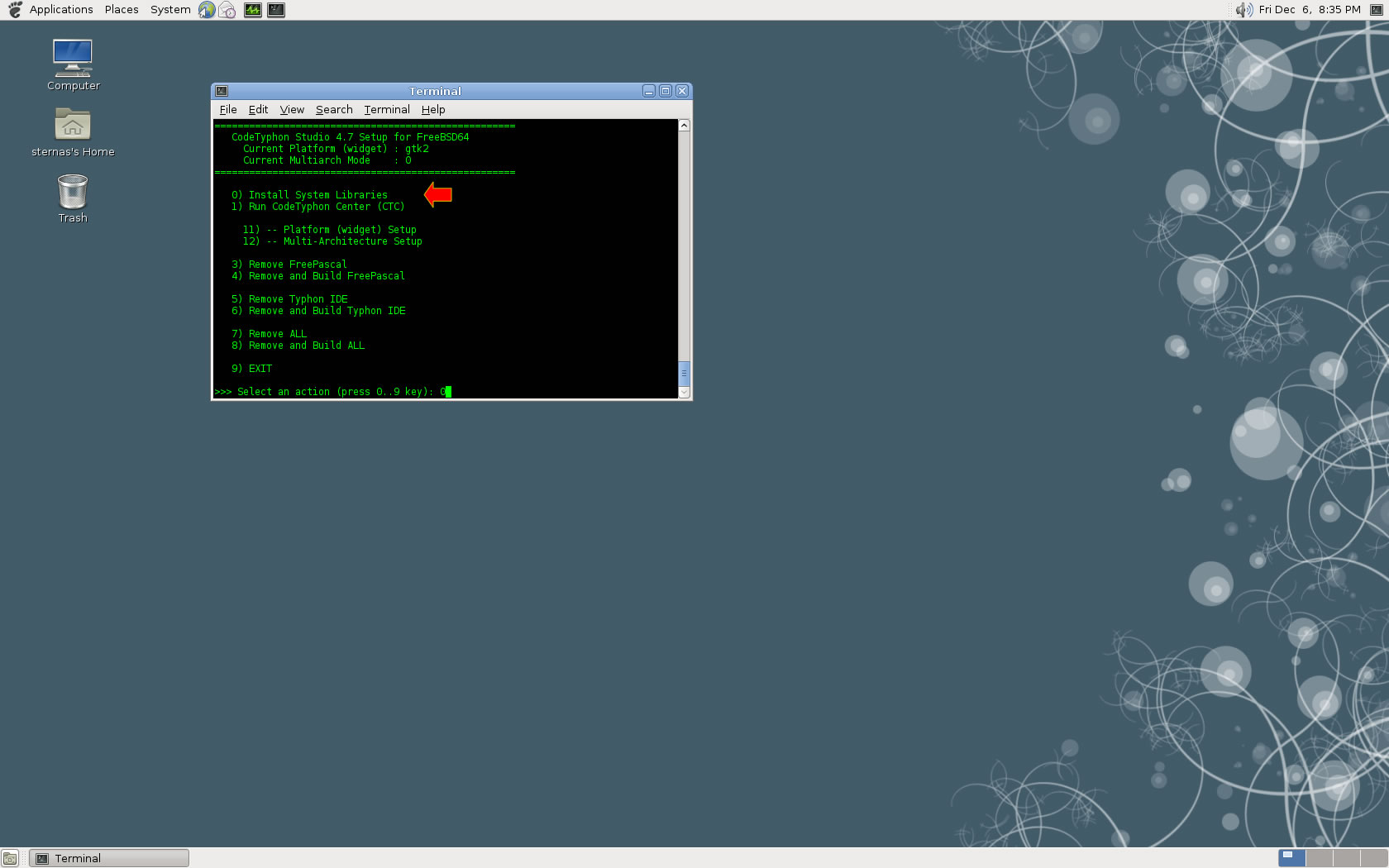Click the text '1) Run CodeTyphon Center (CTC)'

click(318, 207)
